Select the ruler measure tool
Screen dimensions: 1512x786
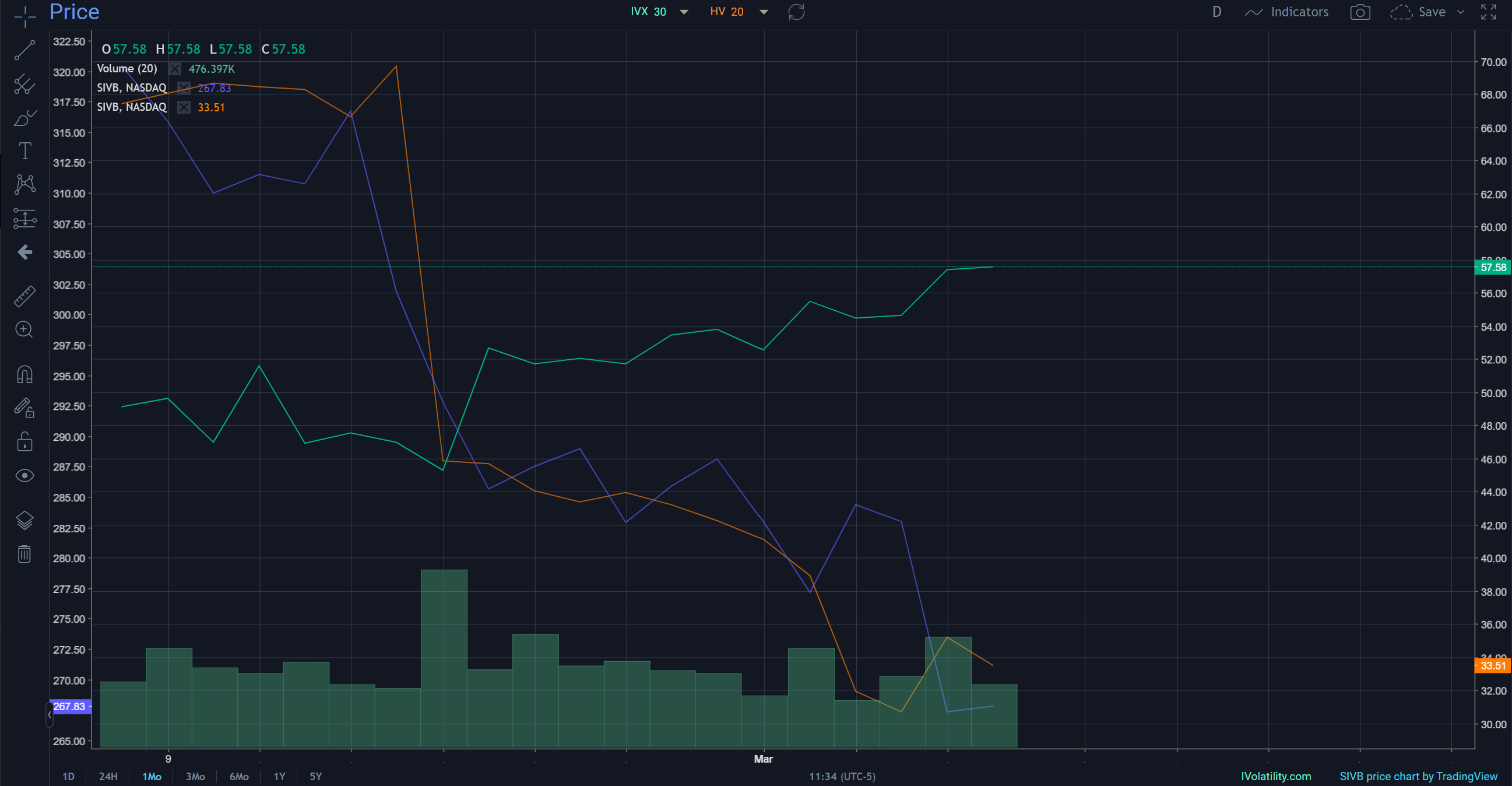coord(24,296)
